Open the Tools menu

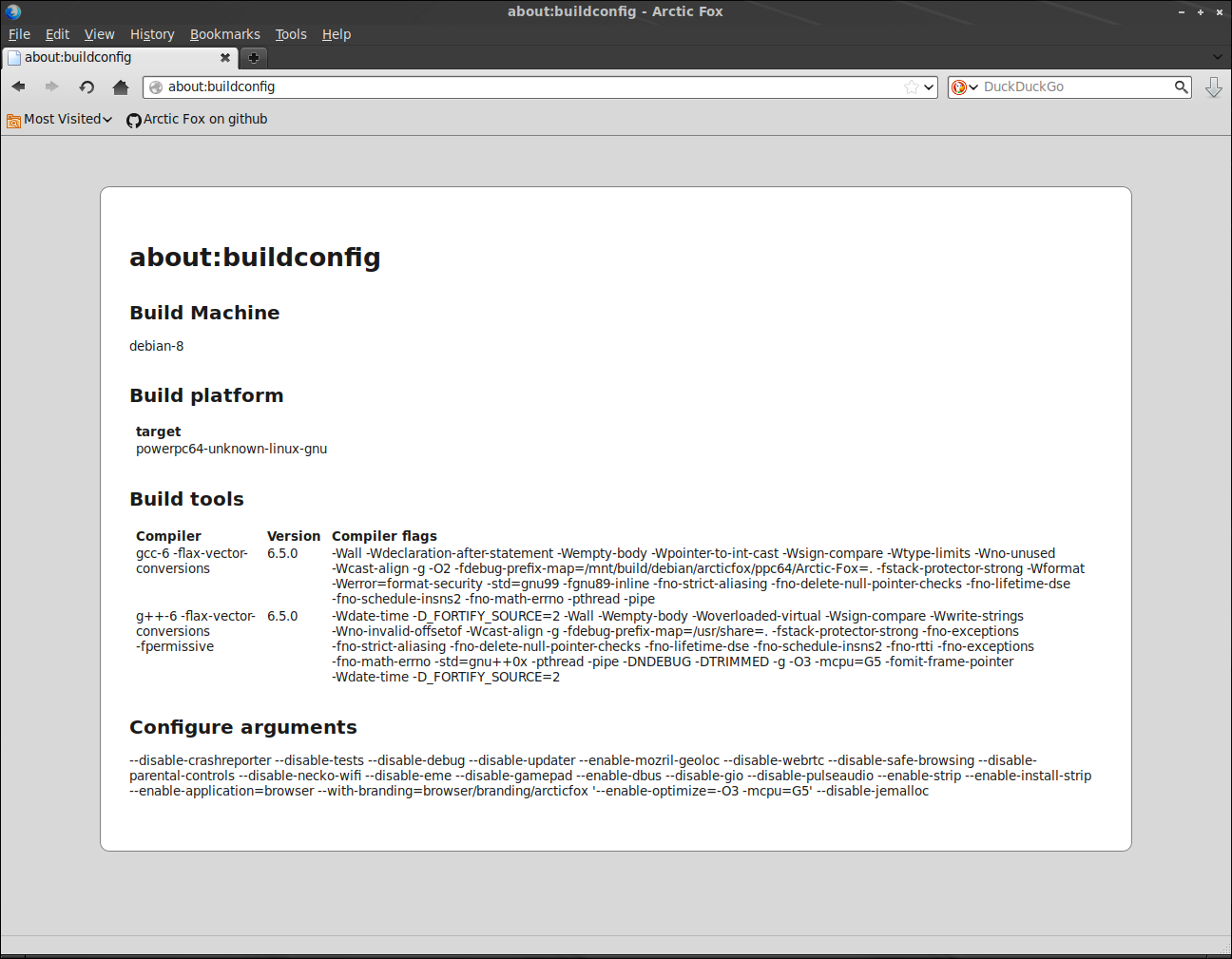291,34
